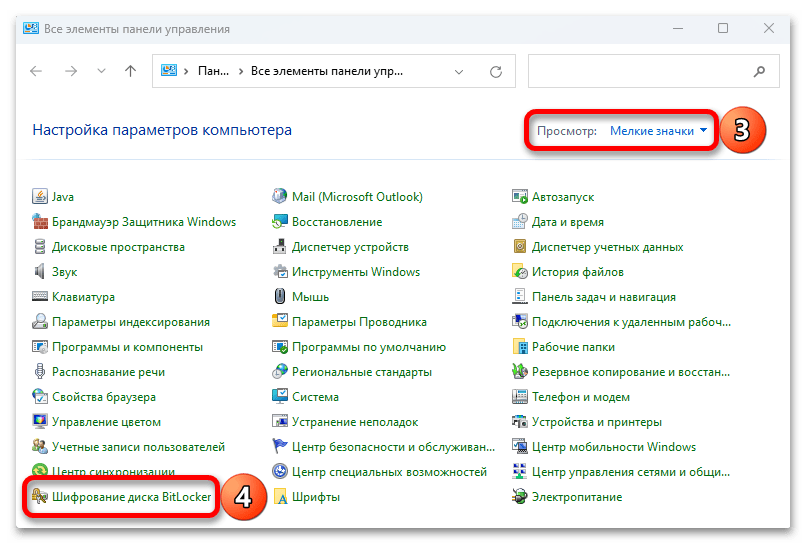Click the Дисковые пространства icon
The image size is (806, 544).
[40, 247]
